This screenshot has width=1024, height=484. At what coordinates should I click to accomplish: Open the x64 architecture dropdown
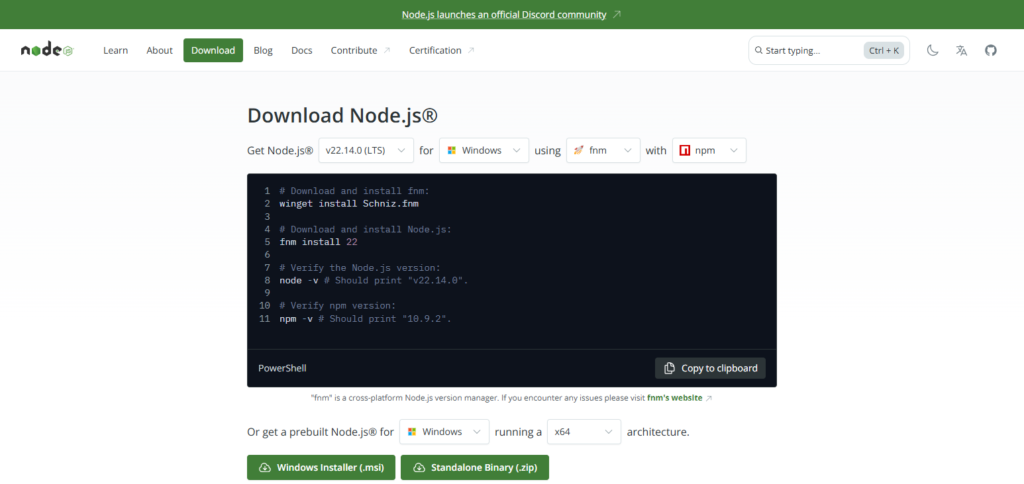(x=584, y=432)
